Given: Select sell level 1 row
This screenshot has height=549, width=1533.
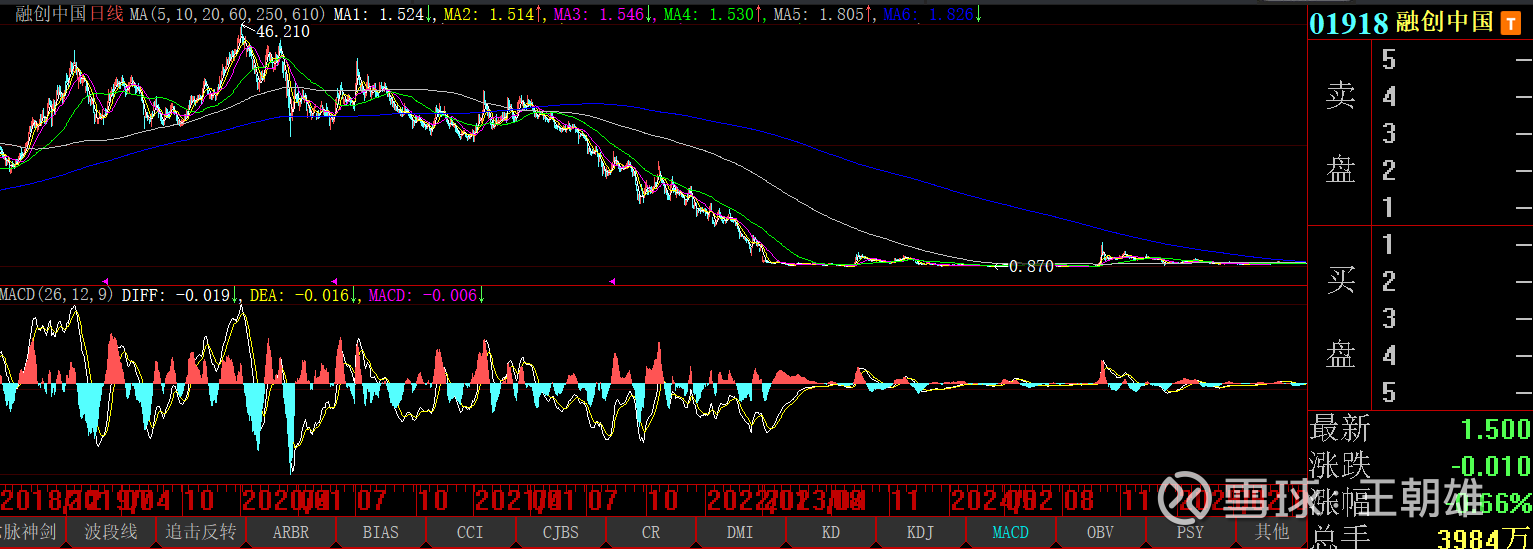Looking at the screenshot, I should click(1452, 208).
